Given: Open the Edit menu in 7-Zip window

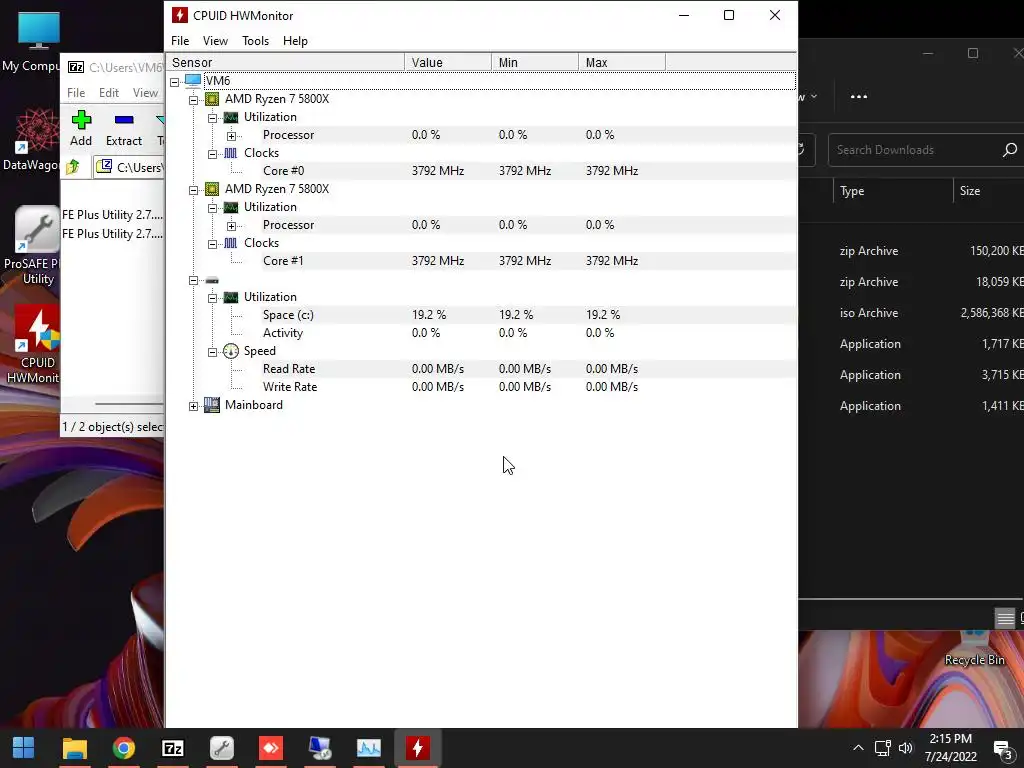Looking at the screenshot, I should pos(108,93).
